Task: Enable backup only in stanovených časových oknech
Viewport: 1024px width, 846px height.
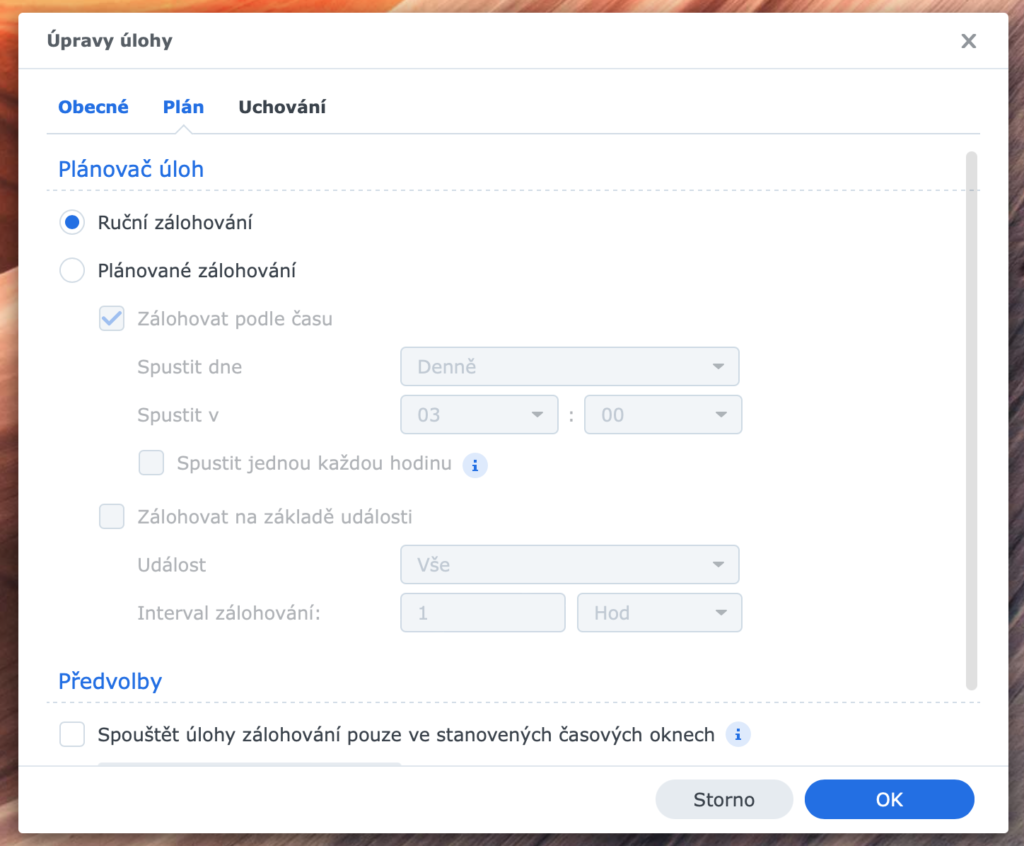Action: (x=72, y=734)
